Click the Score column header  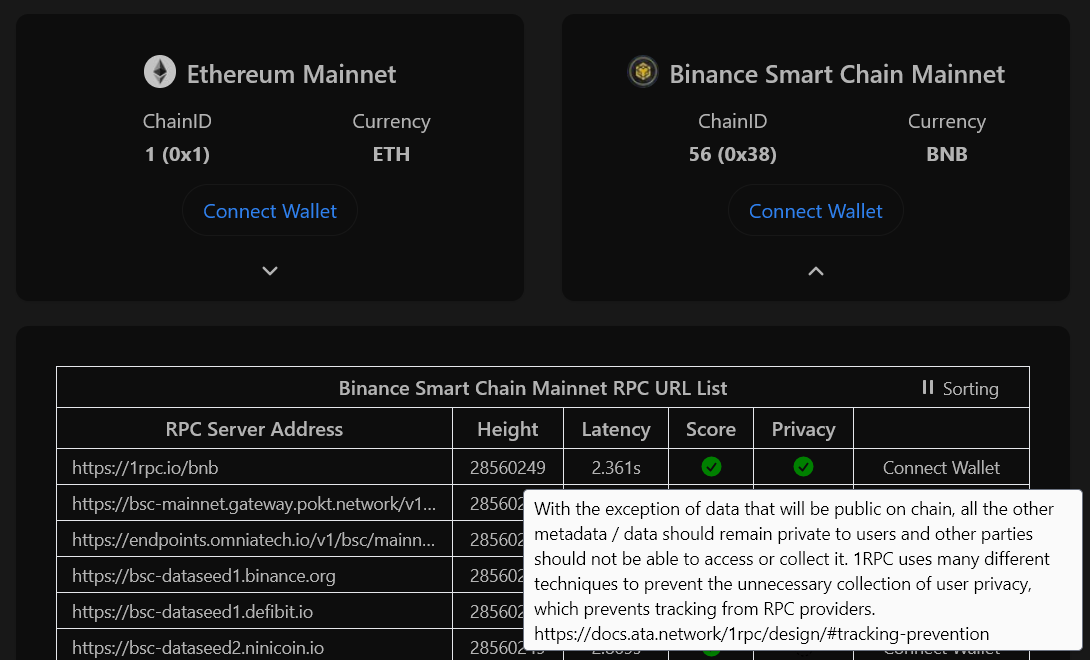click(x=711, y=429)
